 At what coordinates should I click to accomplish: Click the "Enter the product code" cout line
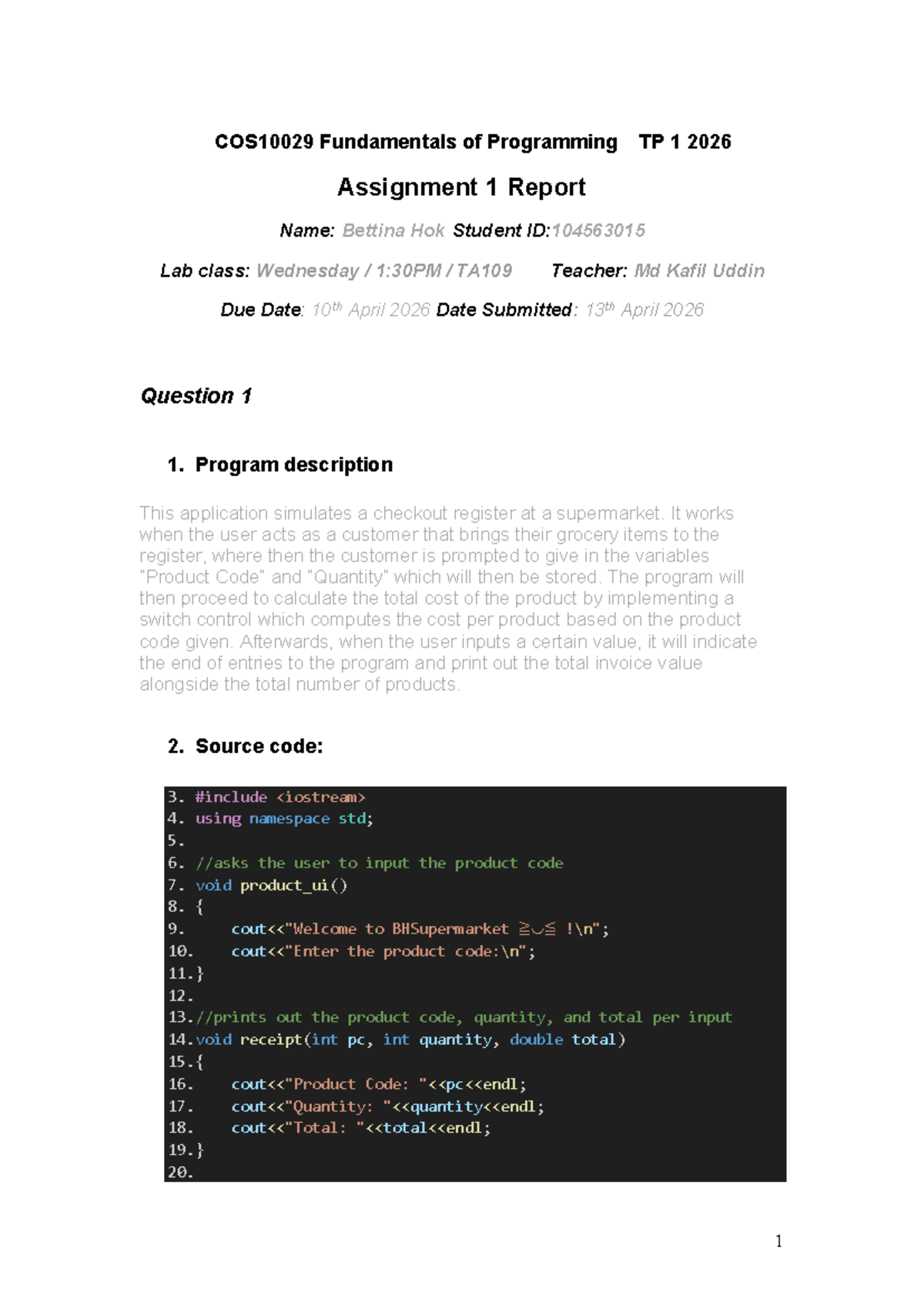click(383, 951)
